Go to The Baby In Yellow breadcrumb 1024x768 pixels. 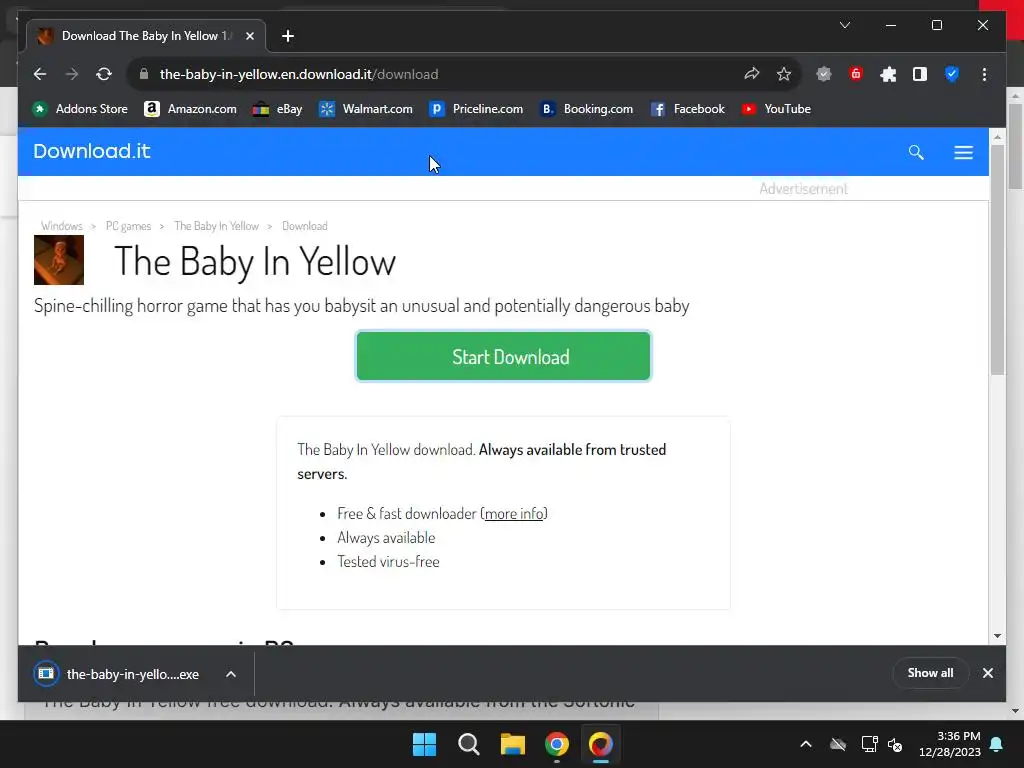(216, 226)
